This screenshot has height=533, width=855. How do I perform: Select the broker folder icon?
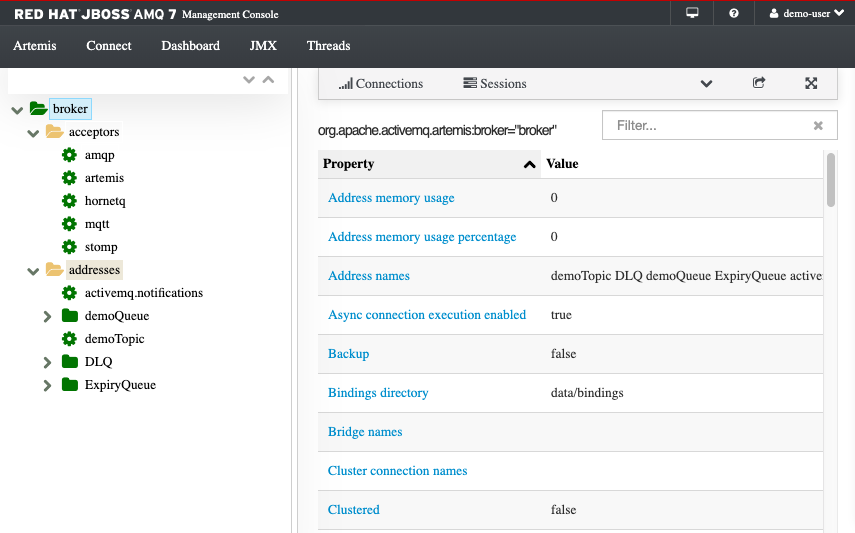38,109
